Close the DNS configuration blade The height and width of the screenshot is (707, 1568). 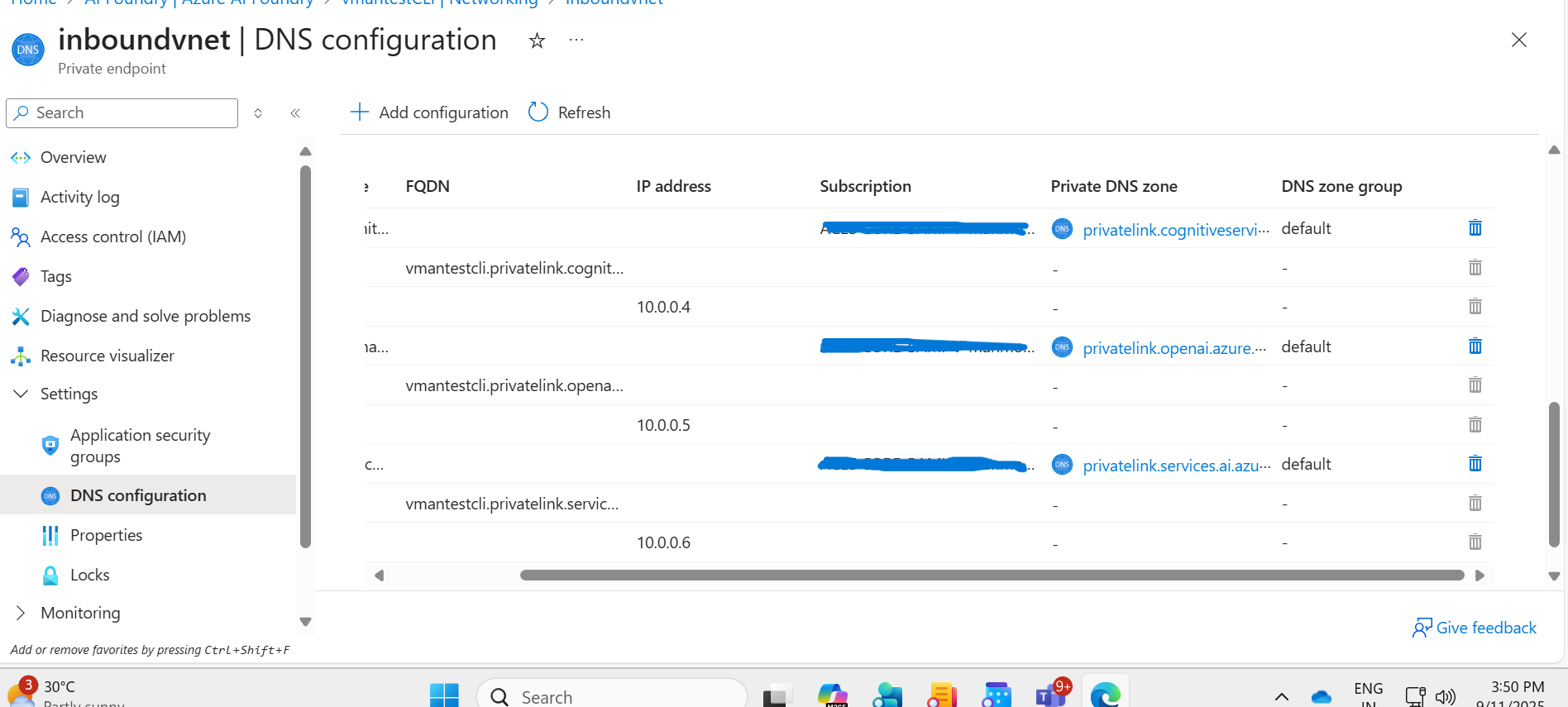pyautogui.click(x=1518, y=40)
